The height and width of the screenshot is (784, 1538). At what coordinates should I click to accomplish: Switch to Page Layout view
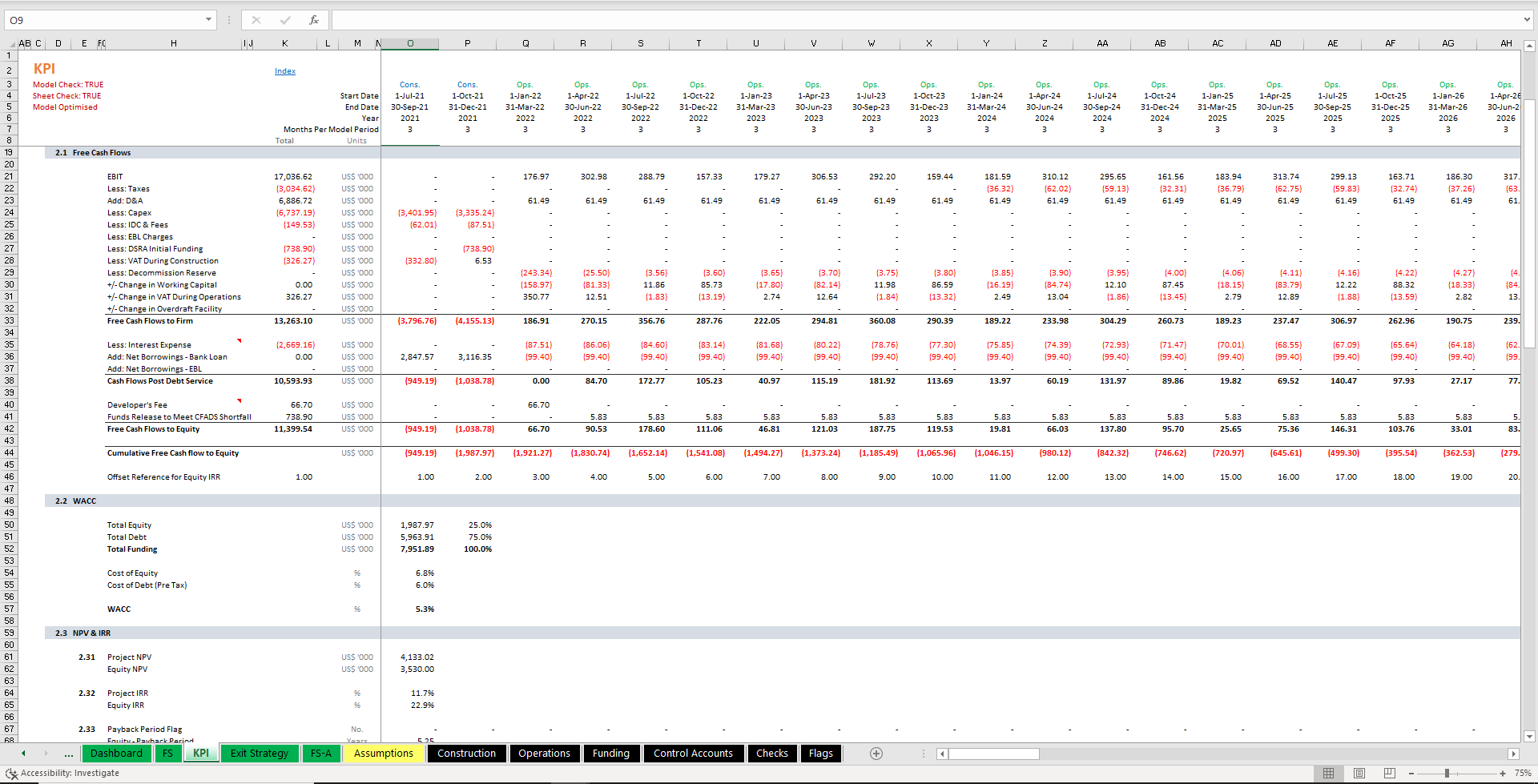point(1359,774)
